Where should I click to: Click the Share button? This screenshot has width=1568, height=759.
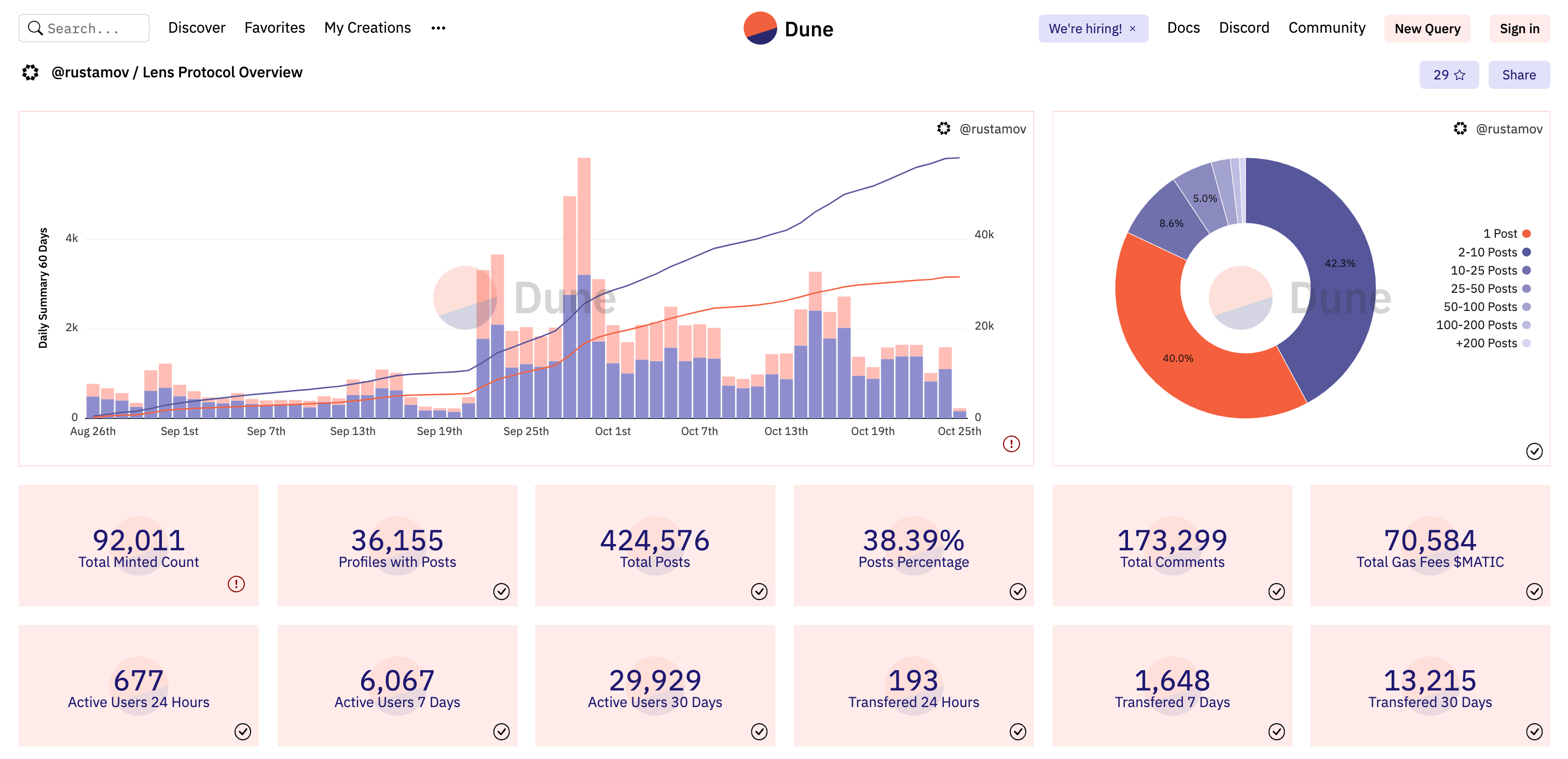1519,75
